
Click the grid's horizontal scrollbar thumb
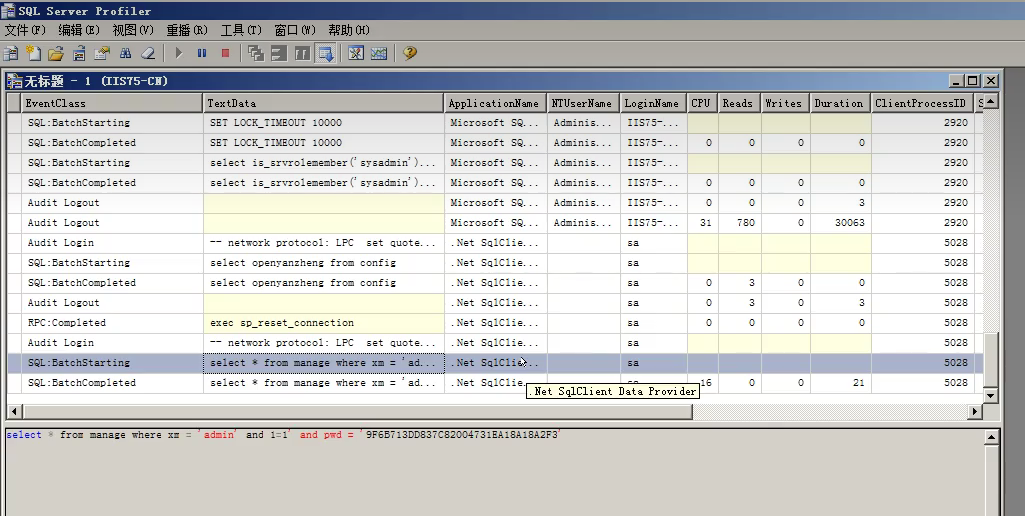point(357,411)
